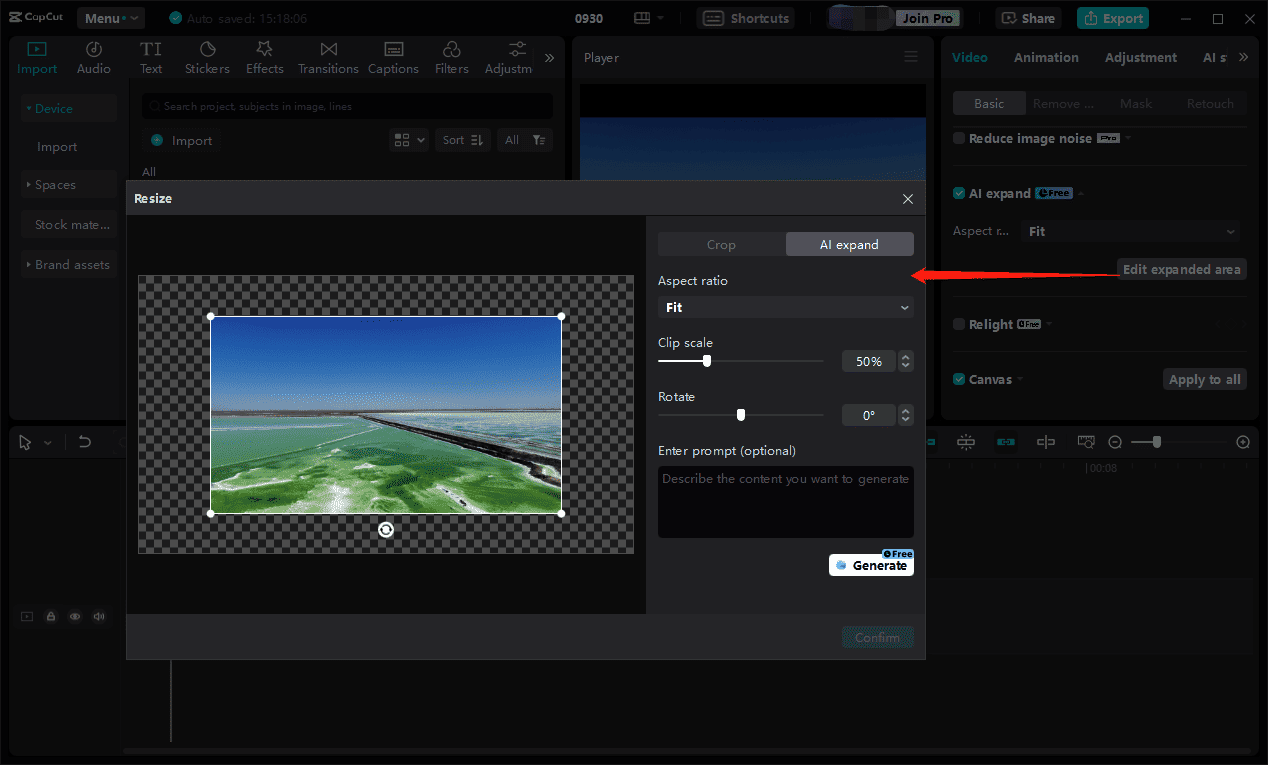Screen dimensions: 1268x765
Task: Click the undo arrow in timeline toolbar
Action: (85, 442)
